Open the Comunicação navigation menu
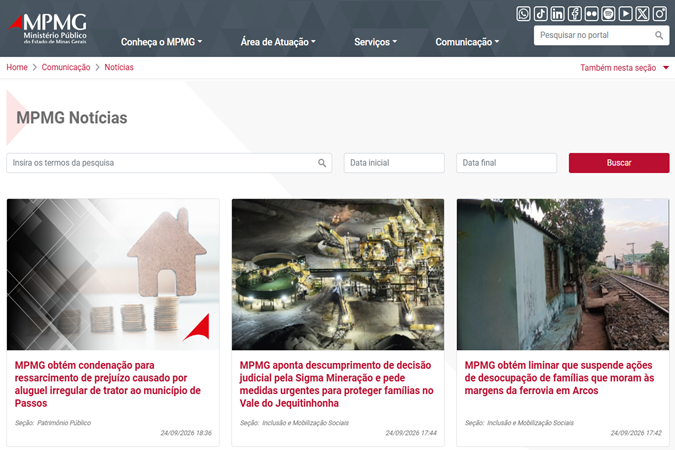This screenshot has width=675, height=450. click(x=467, y=42)
